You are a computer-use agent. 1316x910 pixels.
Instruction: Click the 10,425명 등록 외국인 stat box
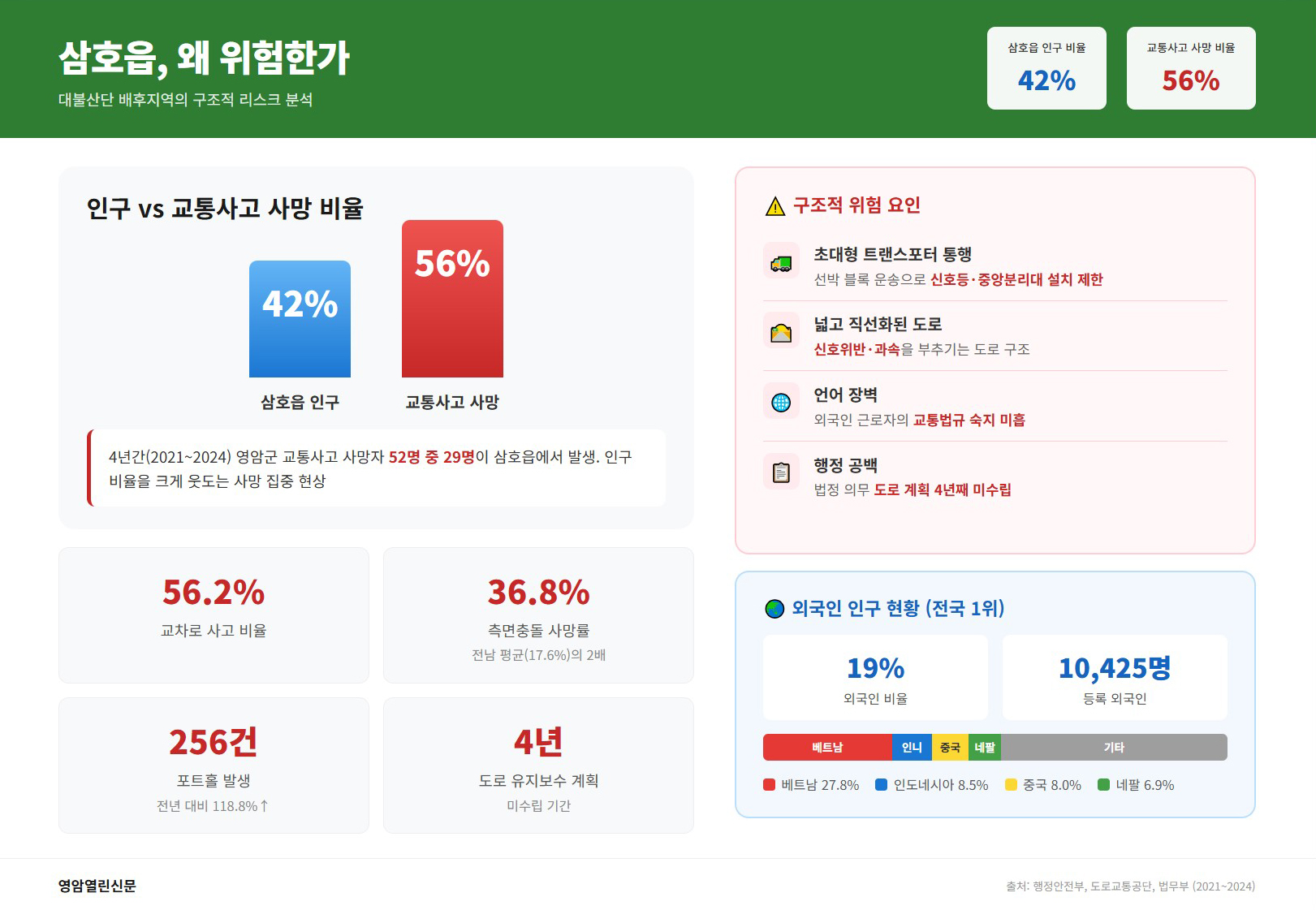coord(1114,677)
